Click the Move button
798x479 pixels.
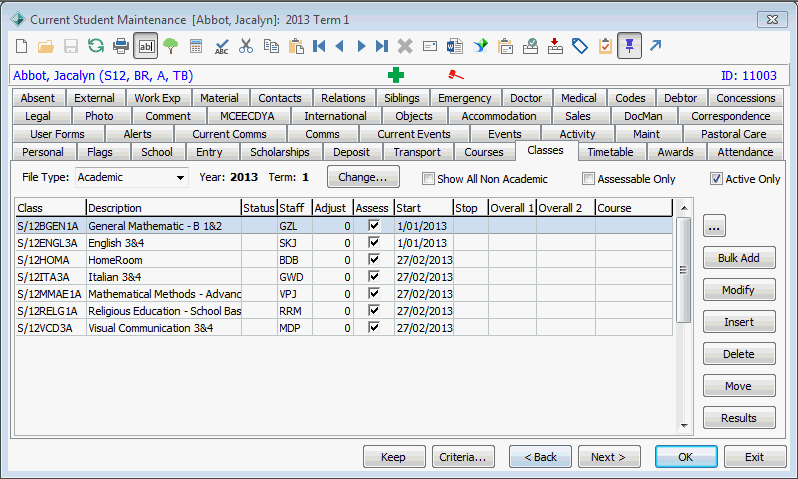click(739, 386)
